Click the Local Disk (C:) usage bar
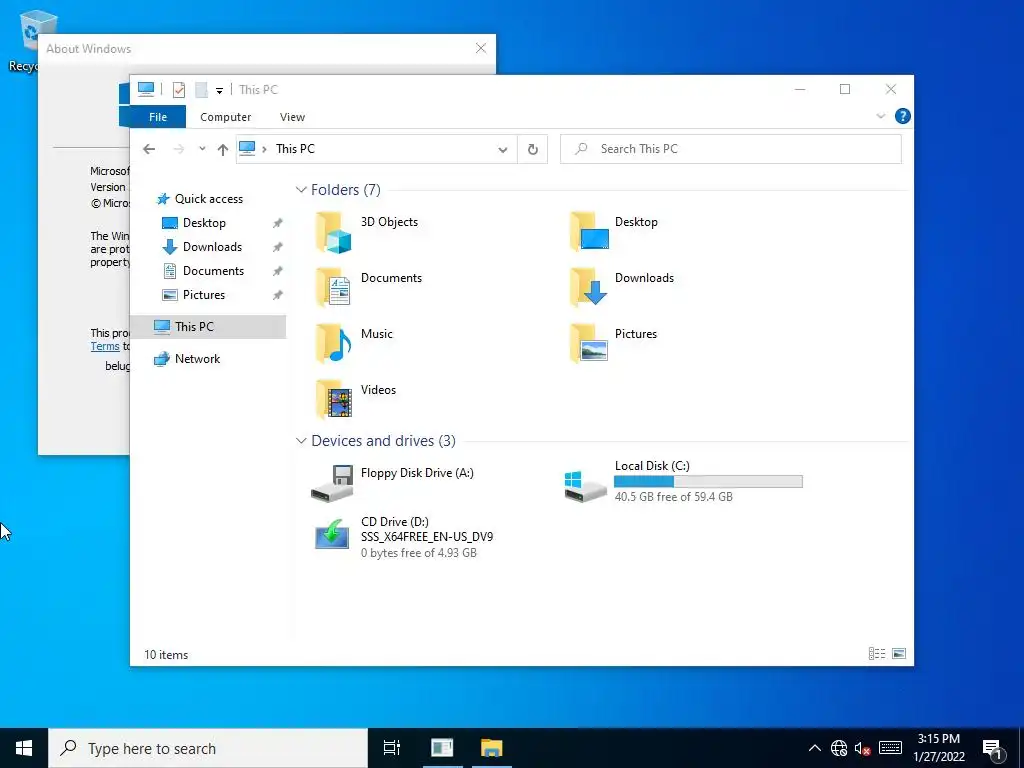 708,481
